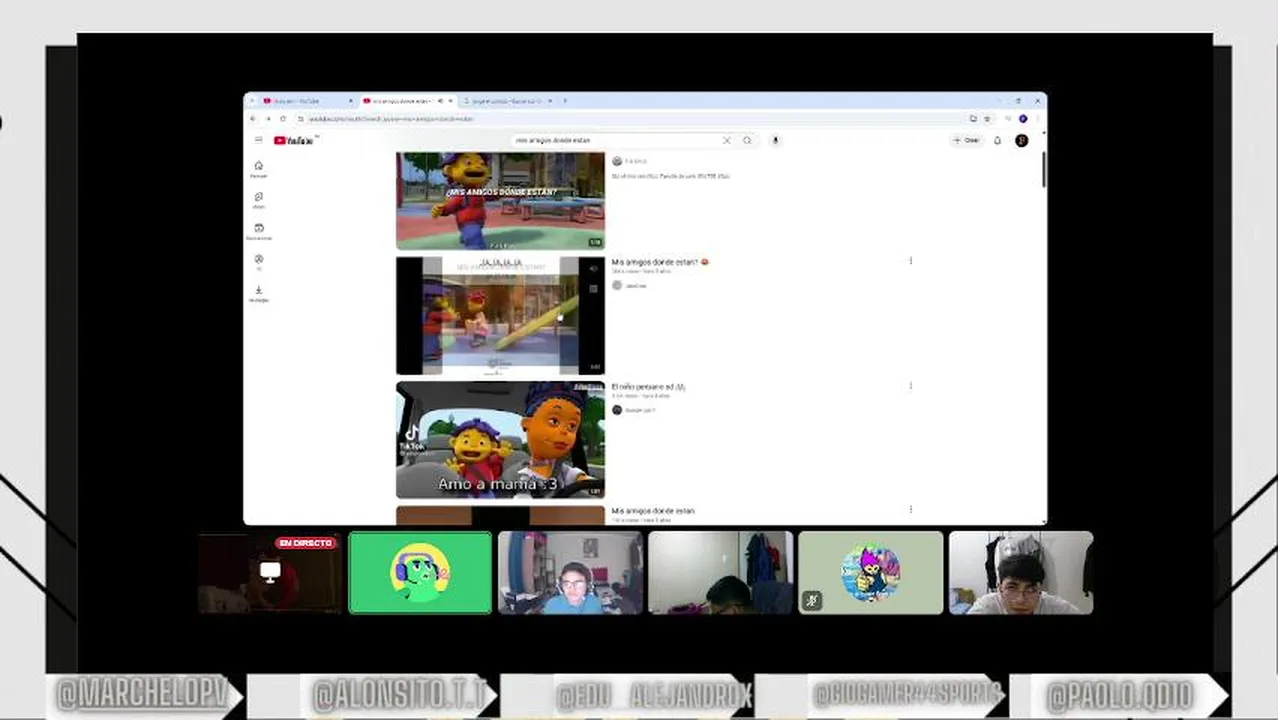
Task: Click the Crear create button
Action: (967, 141)
